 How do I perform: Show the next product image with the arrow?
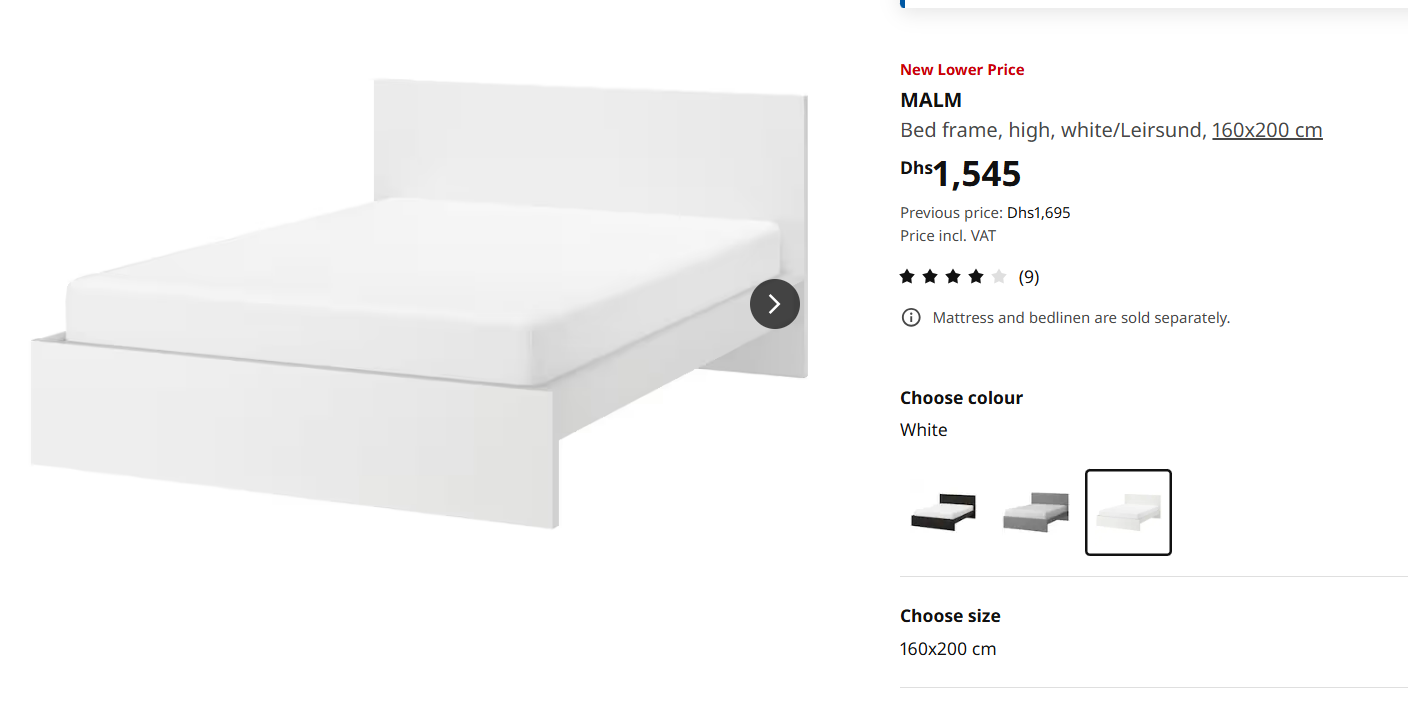click(775, 304)
